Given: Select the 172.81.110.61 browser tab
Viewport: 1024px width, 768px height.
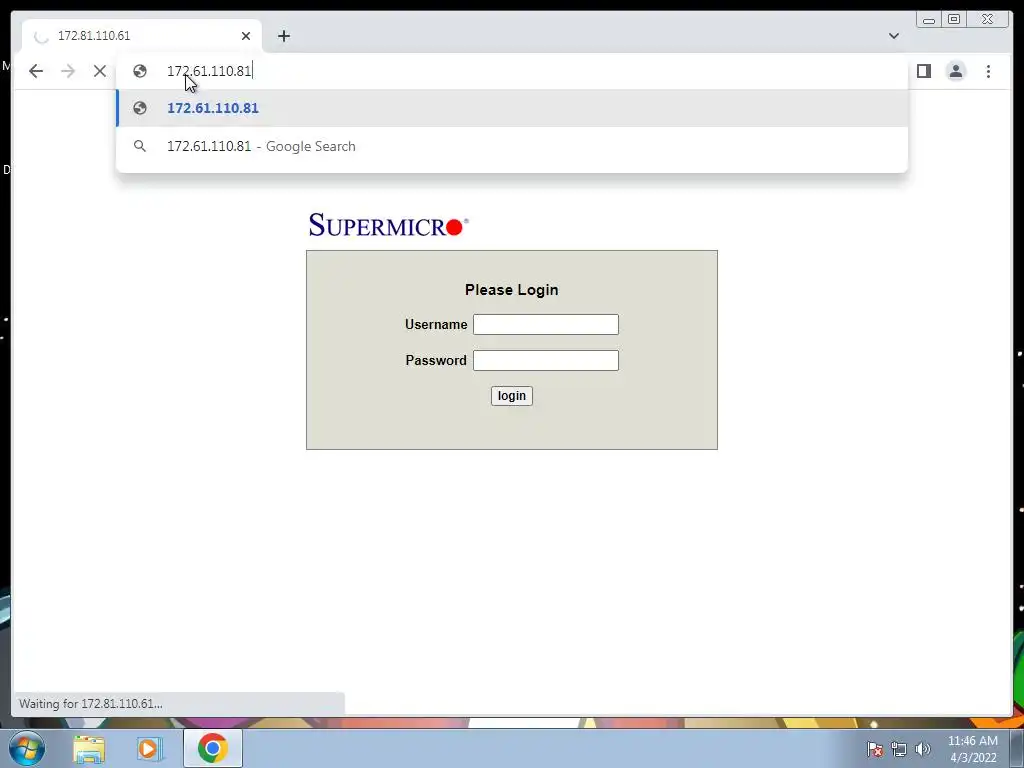Looking at the screenshot, I should 142,36.
